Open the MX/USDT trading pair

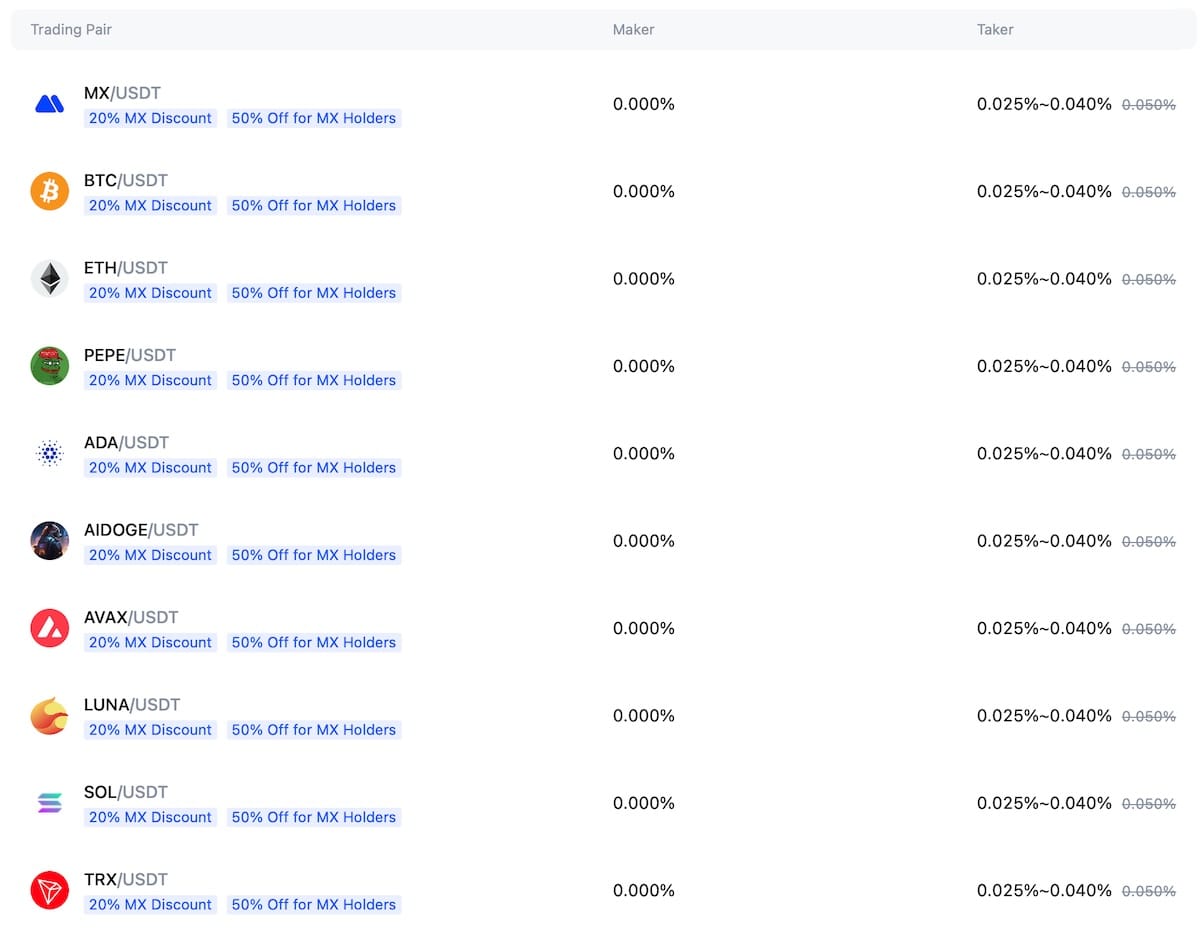(x=122, y=93)
